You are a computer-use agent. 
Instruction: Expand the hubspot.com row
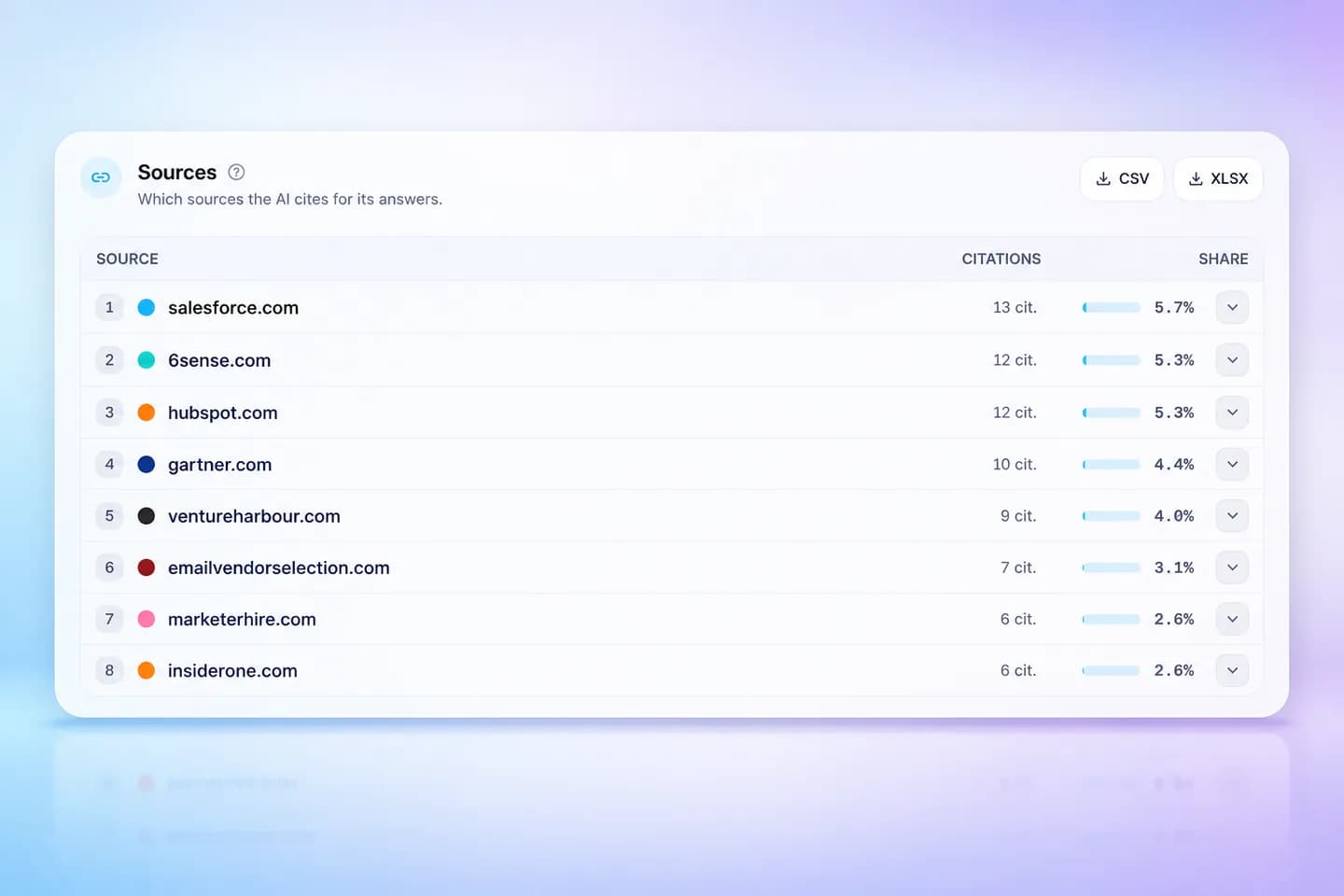click(1232, 413)
